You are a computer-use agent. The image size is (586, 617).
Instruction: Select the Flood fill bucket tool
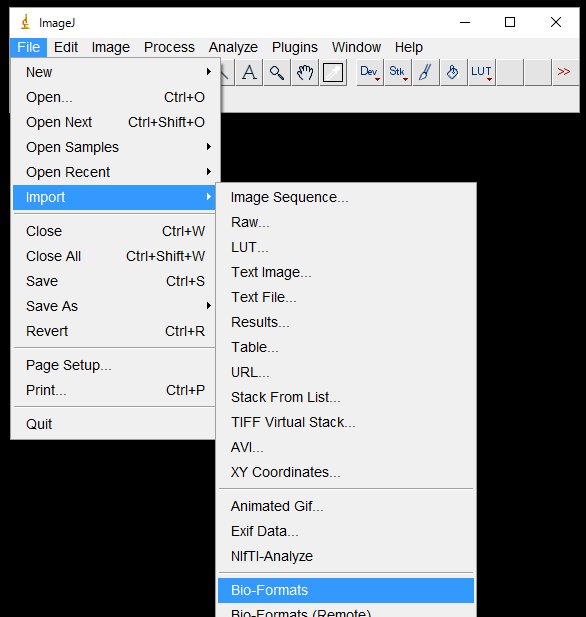click(454, 72)
